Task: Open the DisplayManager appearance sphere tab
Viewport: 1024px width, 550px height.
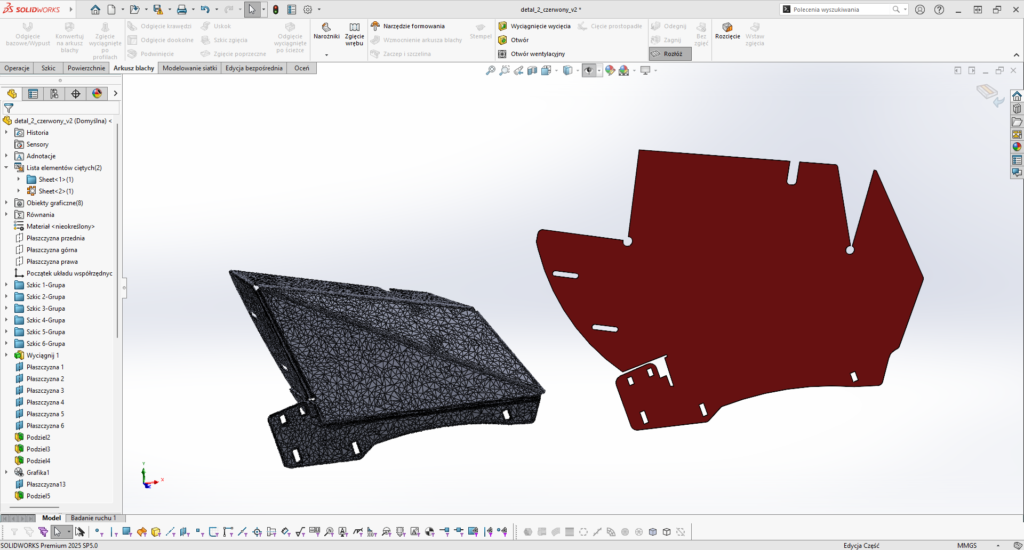Action: pos(97,93)
